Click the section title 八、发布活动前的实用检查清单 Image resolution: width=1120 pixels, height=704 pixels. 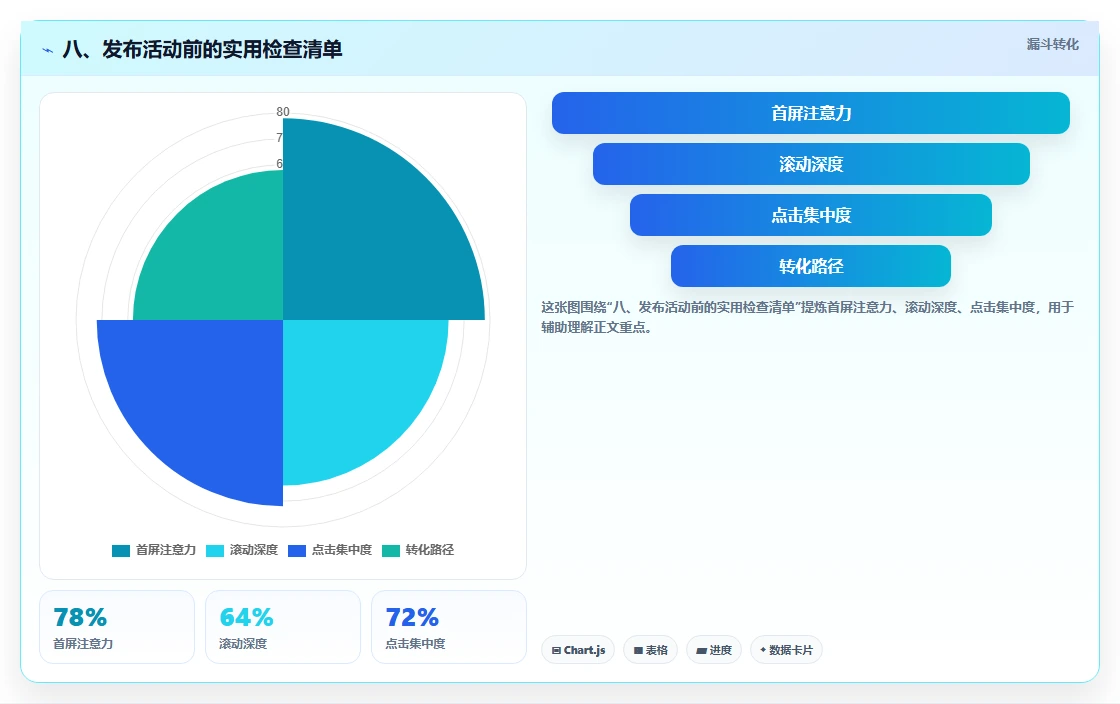[x=203, y=49]
